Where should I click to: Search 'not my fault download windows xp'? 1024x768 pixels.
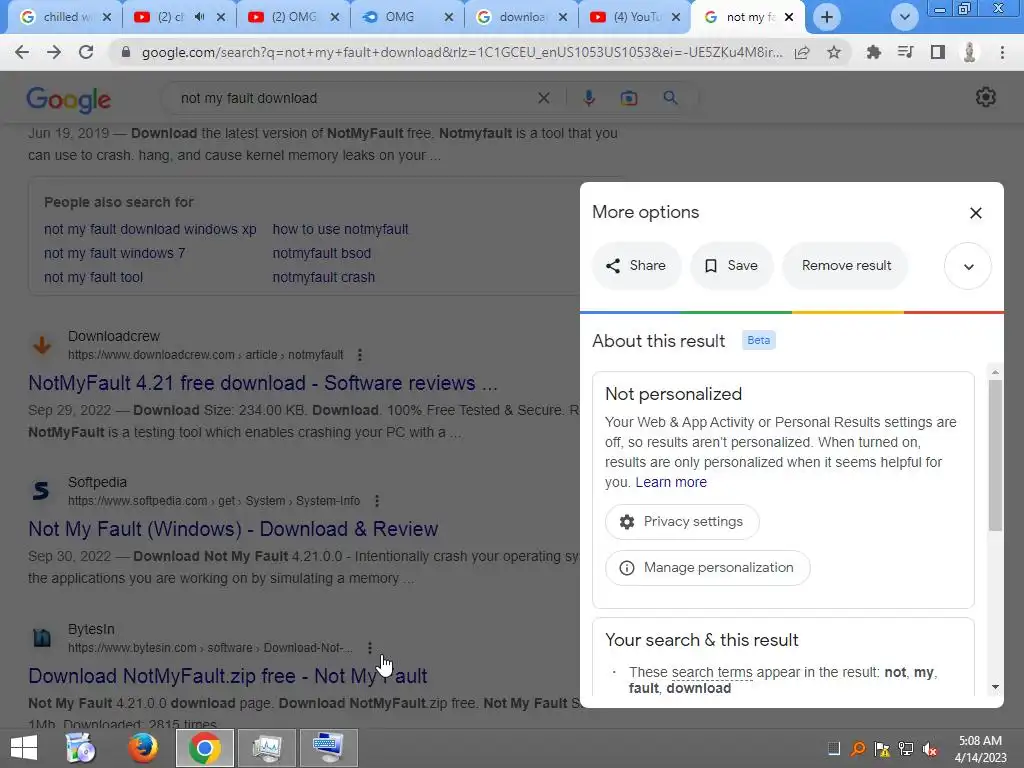coord(150,229)
